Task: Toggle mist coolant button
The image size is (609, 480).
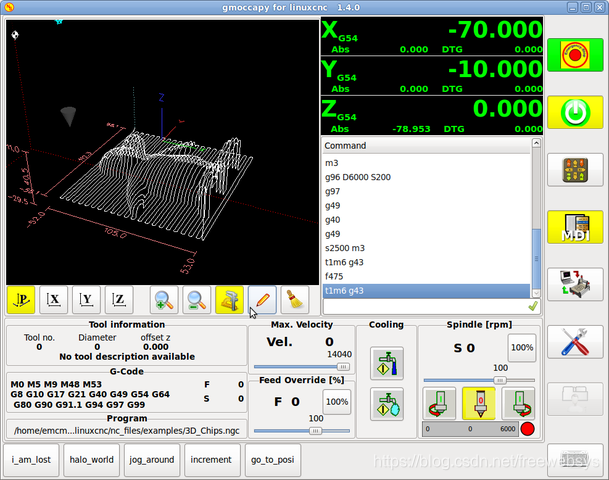Action: [x=387, y=404]
